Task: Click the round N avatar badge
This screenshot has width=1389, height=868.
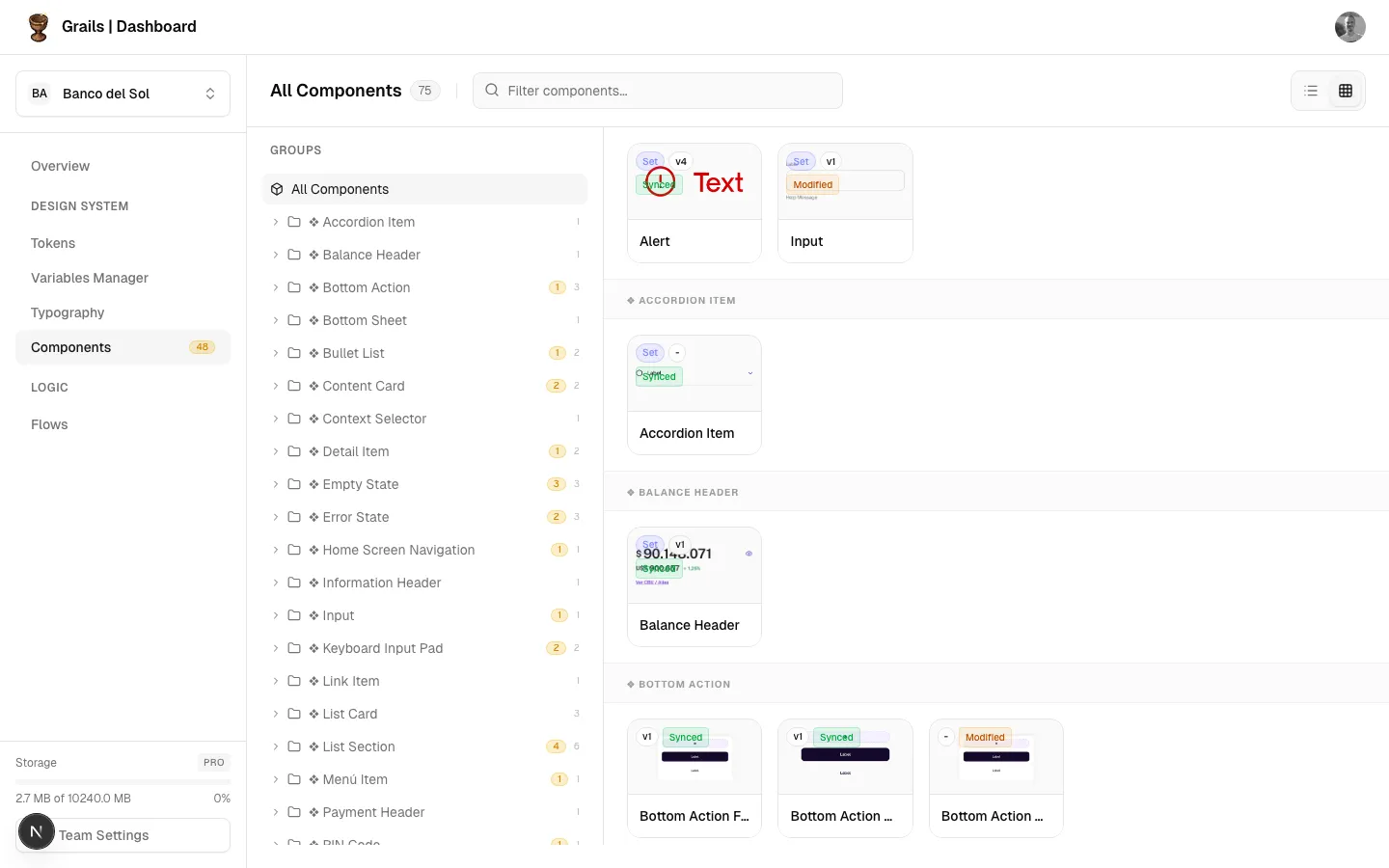Action: 37,831
